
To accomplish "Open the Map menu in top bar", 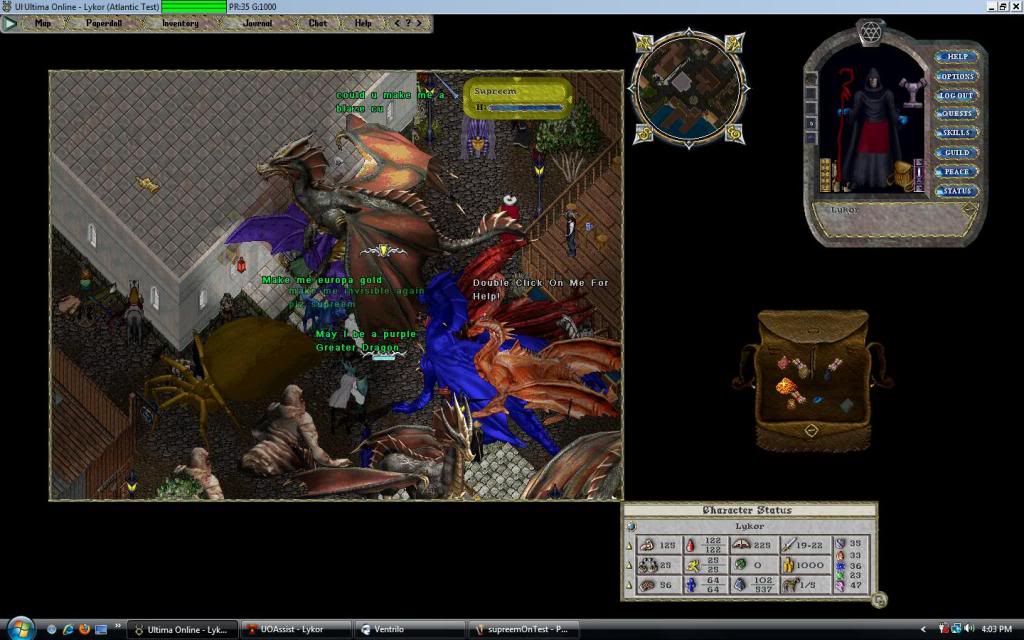I will pyautogui.click(x=43, y=24).
